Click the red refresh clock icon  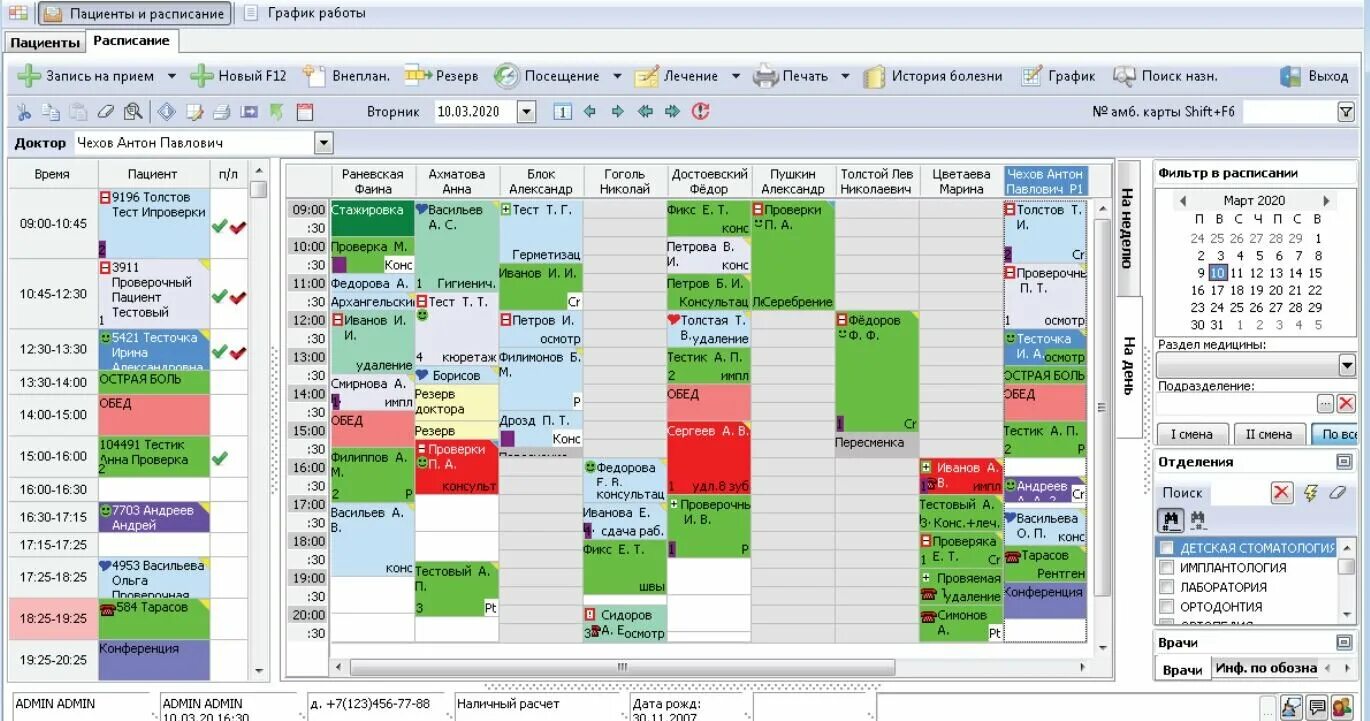(701, 112)
